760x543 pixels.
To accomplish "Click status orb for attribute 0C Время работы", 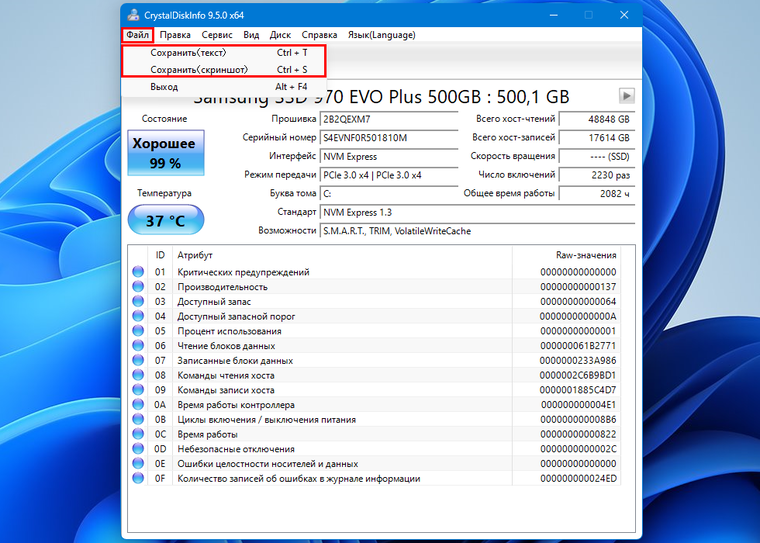I will pyautogui.click(x=138, y=434).
